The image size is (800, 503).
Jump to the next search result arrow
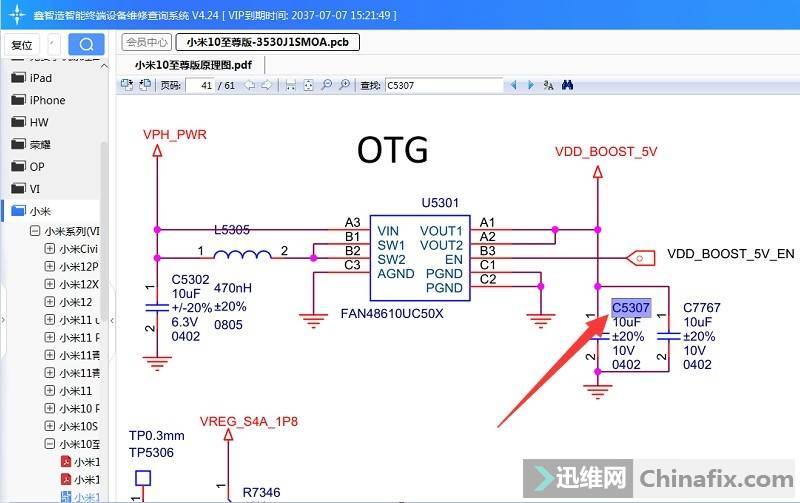[x=532, y=86]
